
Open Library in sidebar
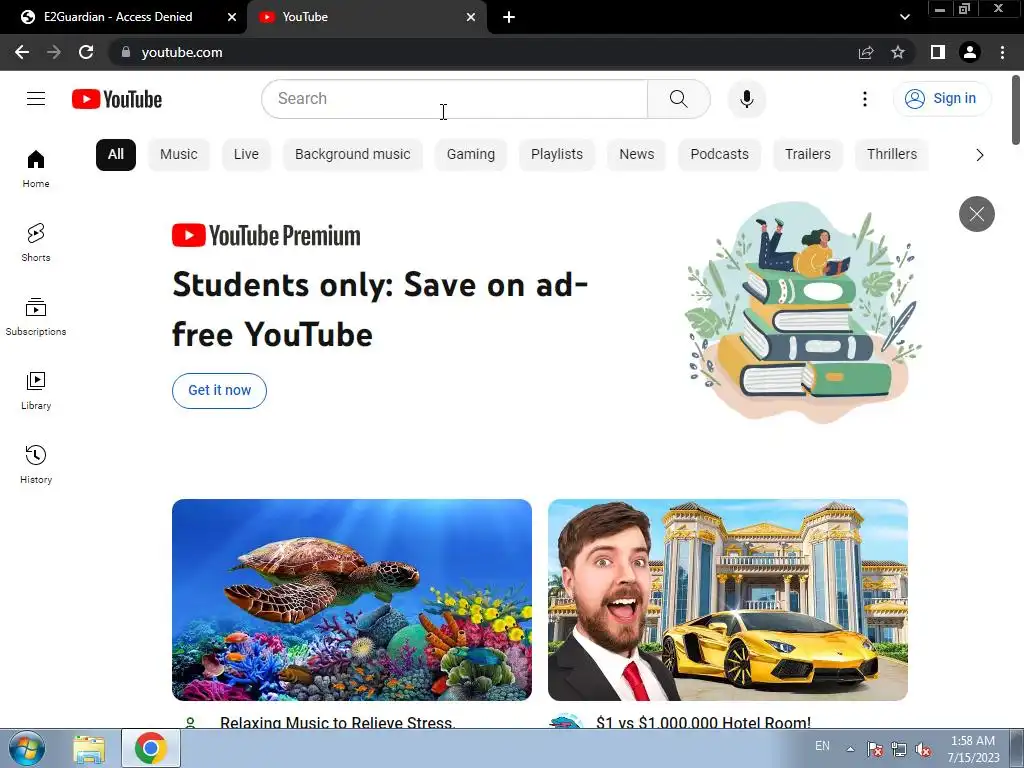36,391
